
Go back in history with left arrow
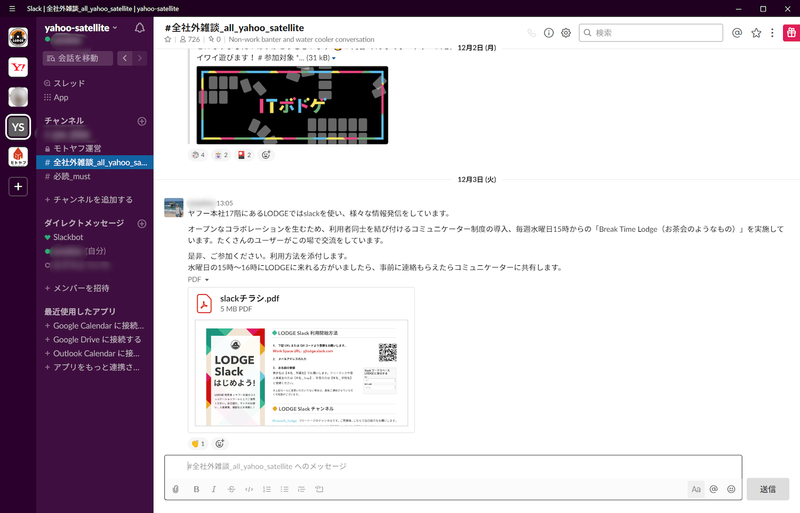pos(124,58)
